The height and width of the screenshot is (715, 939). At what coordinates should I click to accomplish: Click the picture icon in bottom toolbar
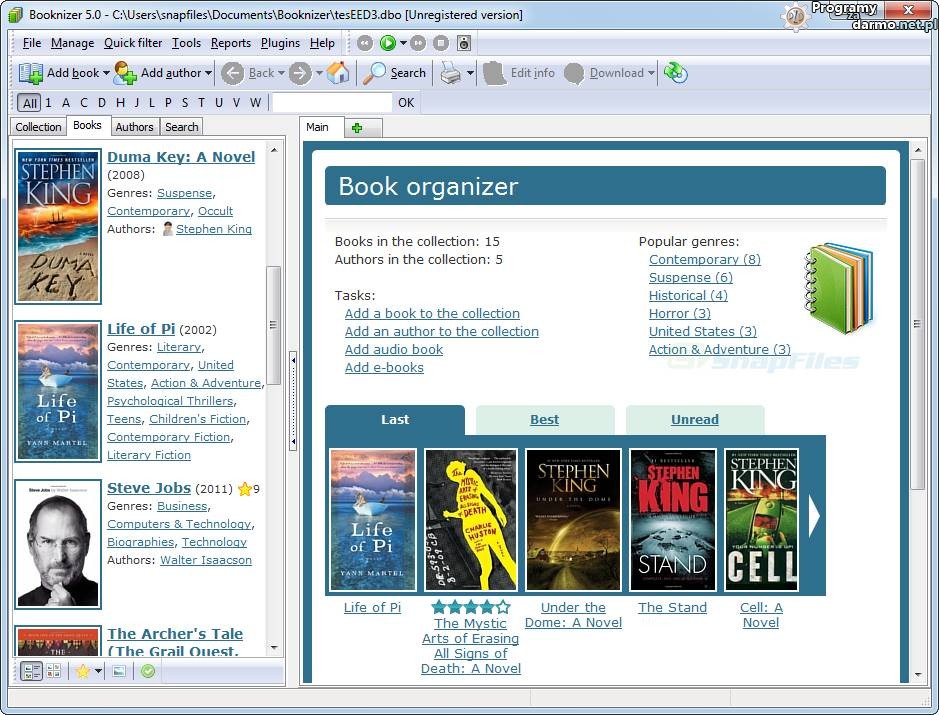click(119, 671)
